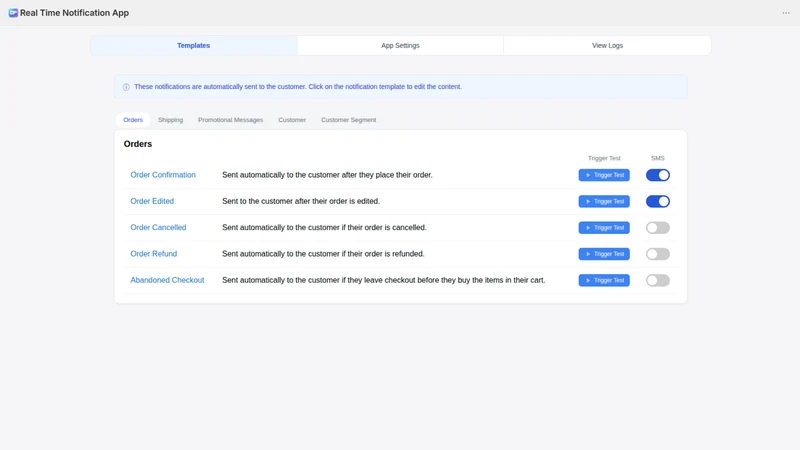Switch to the Templates tab
The width and height of the screenshot is (800, 450).
[x=193, y=45]
